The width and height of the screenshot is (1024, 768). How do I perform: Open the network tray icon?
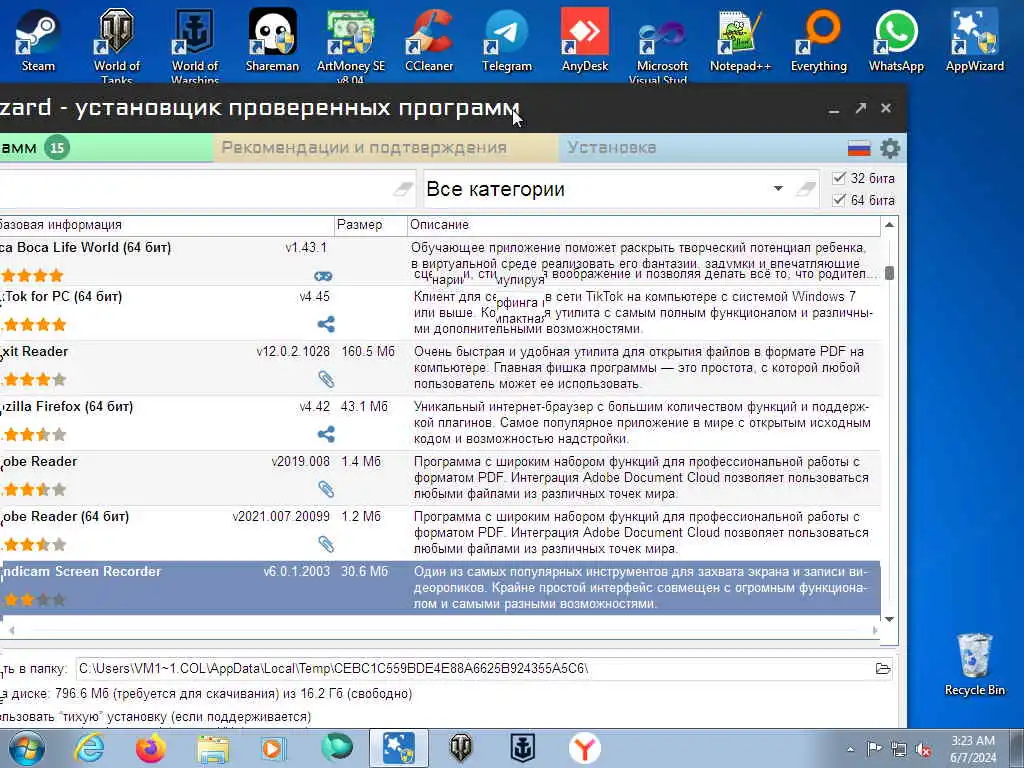coord(899,749)
